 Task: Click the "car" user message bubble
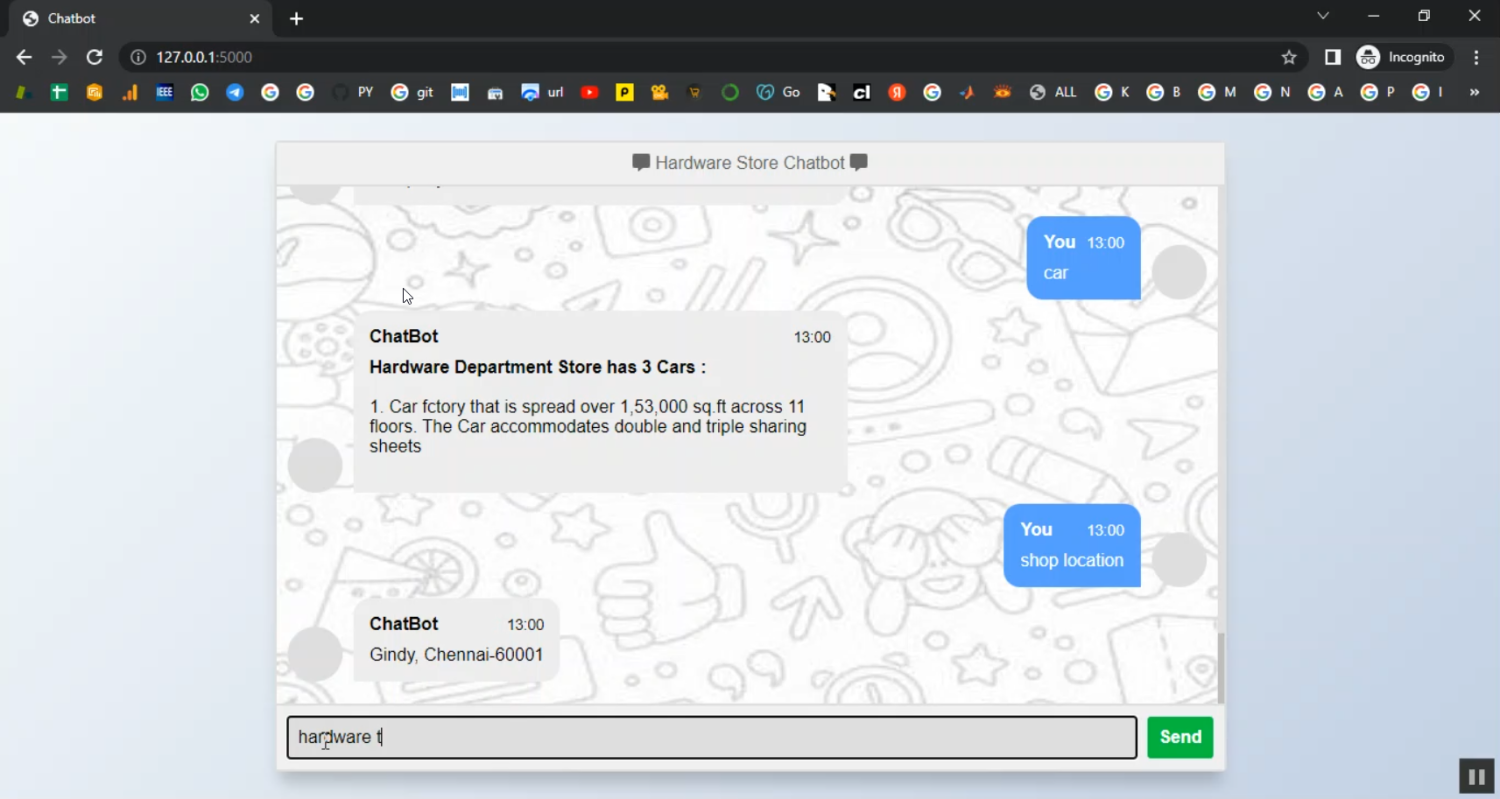click(1083, 258)
